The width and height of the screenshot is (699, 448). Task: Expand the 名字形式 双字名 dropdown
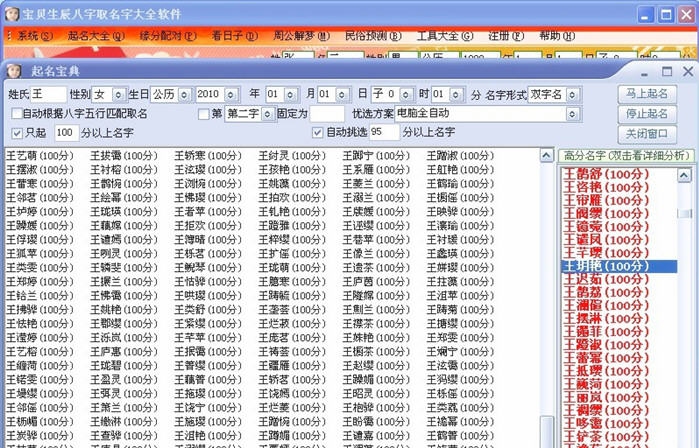(x=573, y=94)
